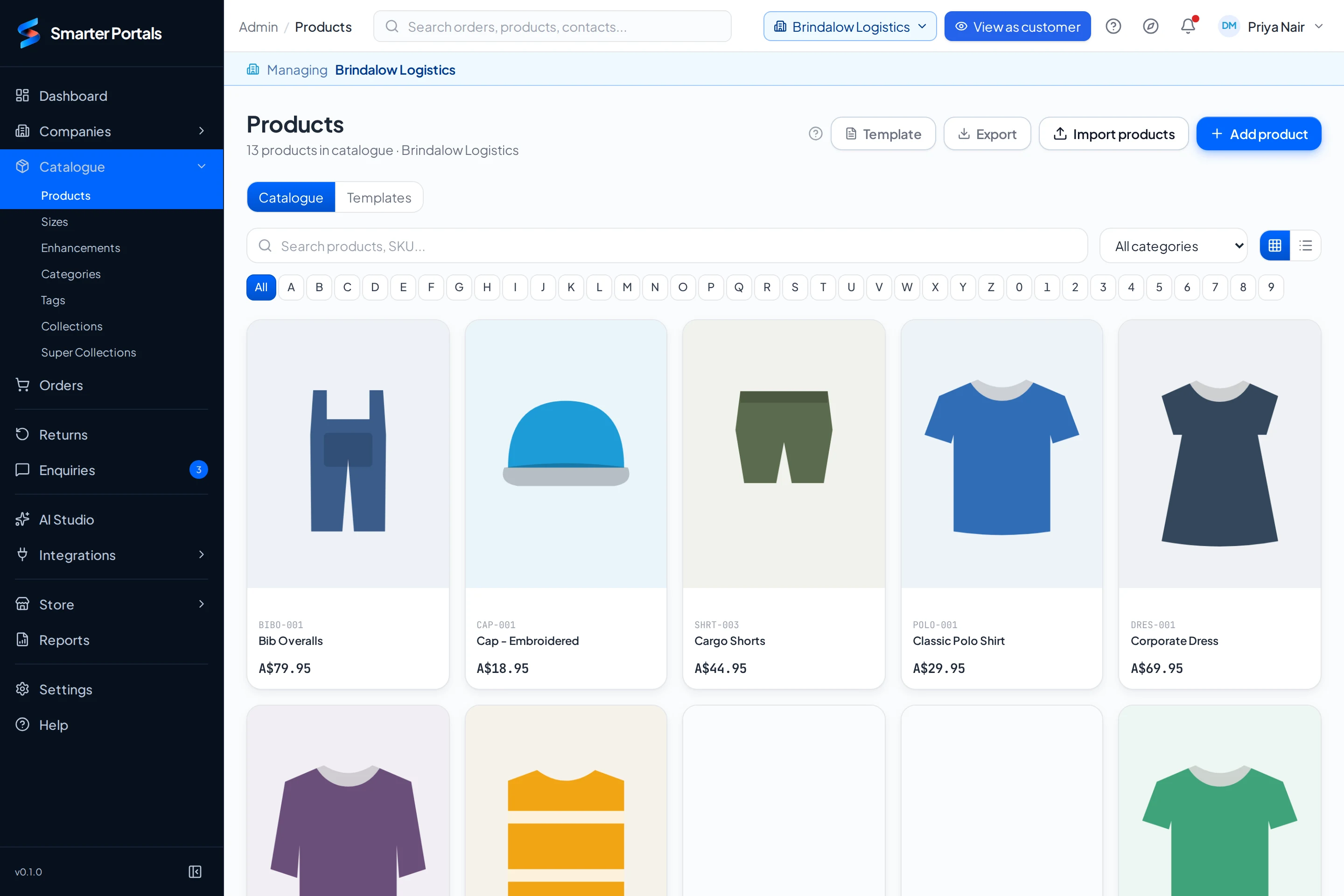Click the Export button

[987, 134]
